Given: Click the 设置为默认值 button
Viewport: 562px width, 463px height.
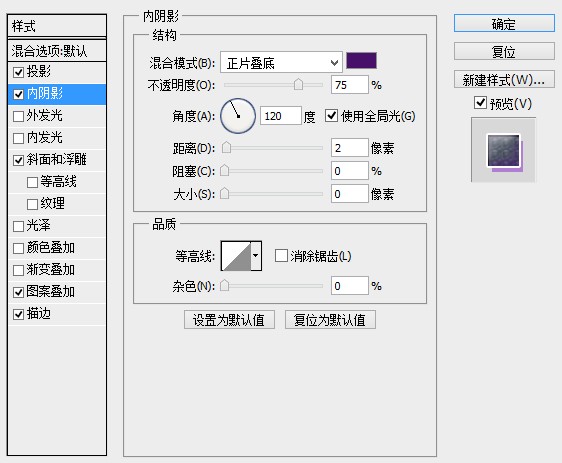Looking at the screenshot, I should pyautogui.click(x=229, y=320).
